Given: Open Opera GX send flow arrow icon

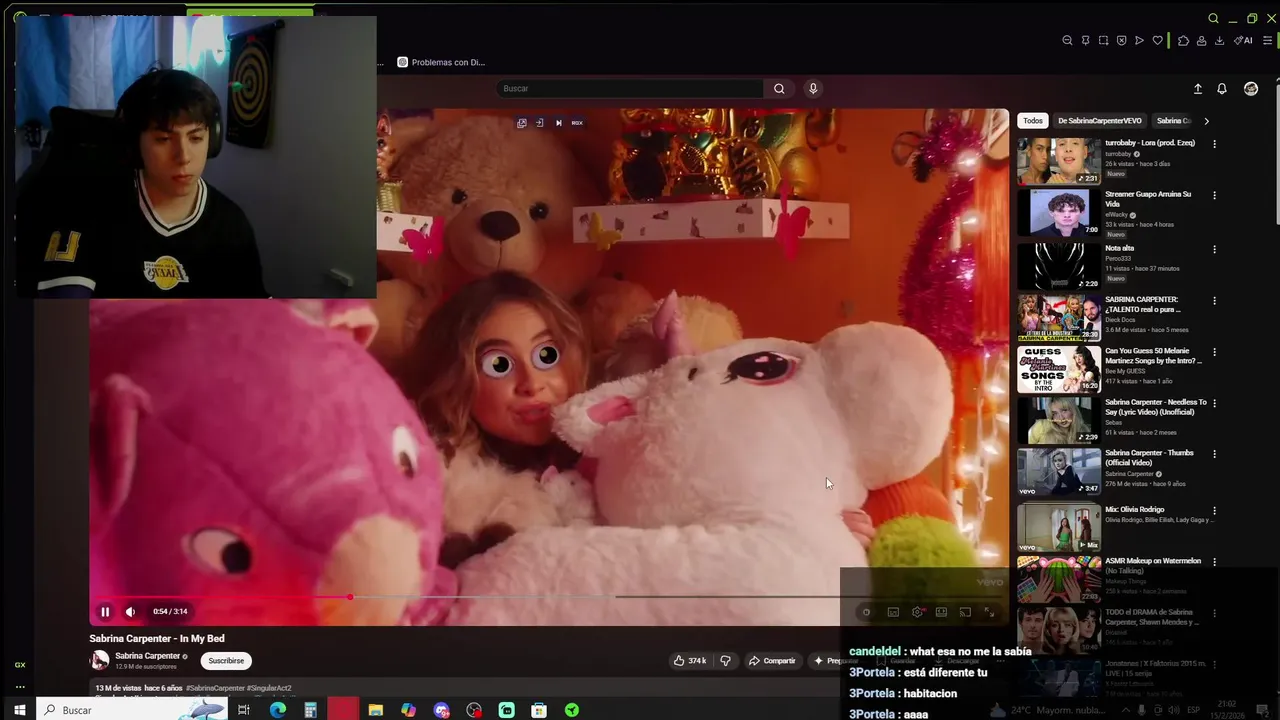Looking at the screenshot, I should pyautogui.click(x=1139, y=41).
